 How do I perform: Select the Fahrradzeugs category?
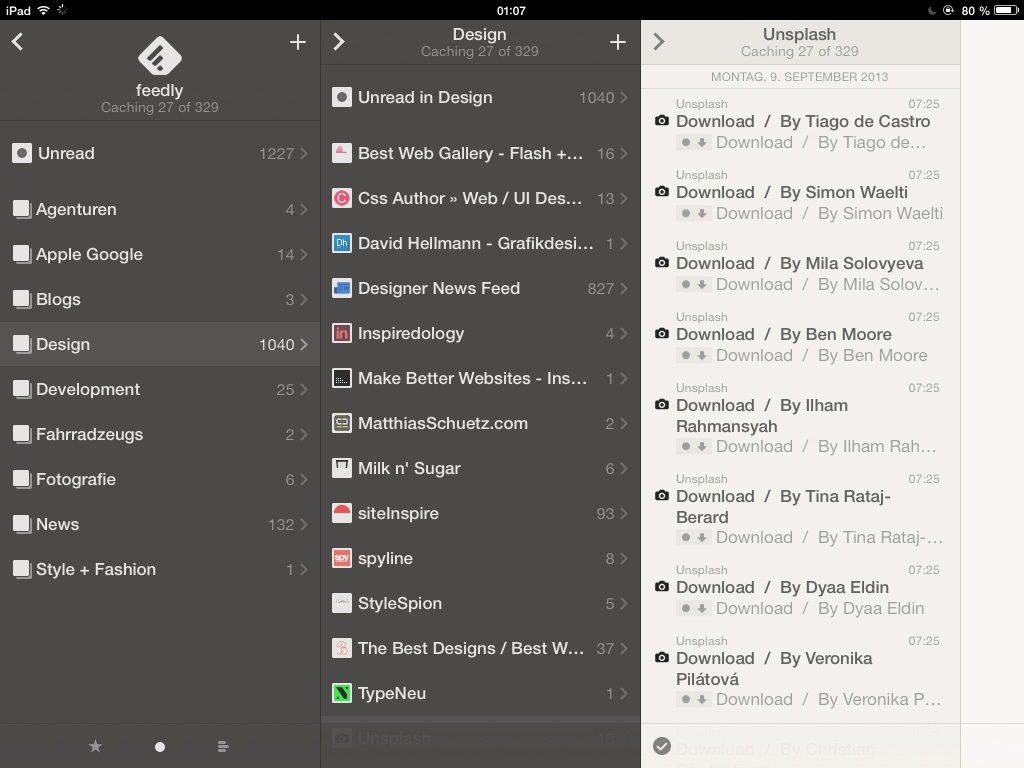point(160,434)
